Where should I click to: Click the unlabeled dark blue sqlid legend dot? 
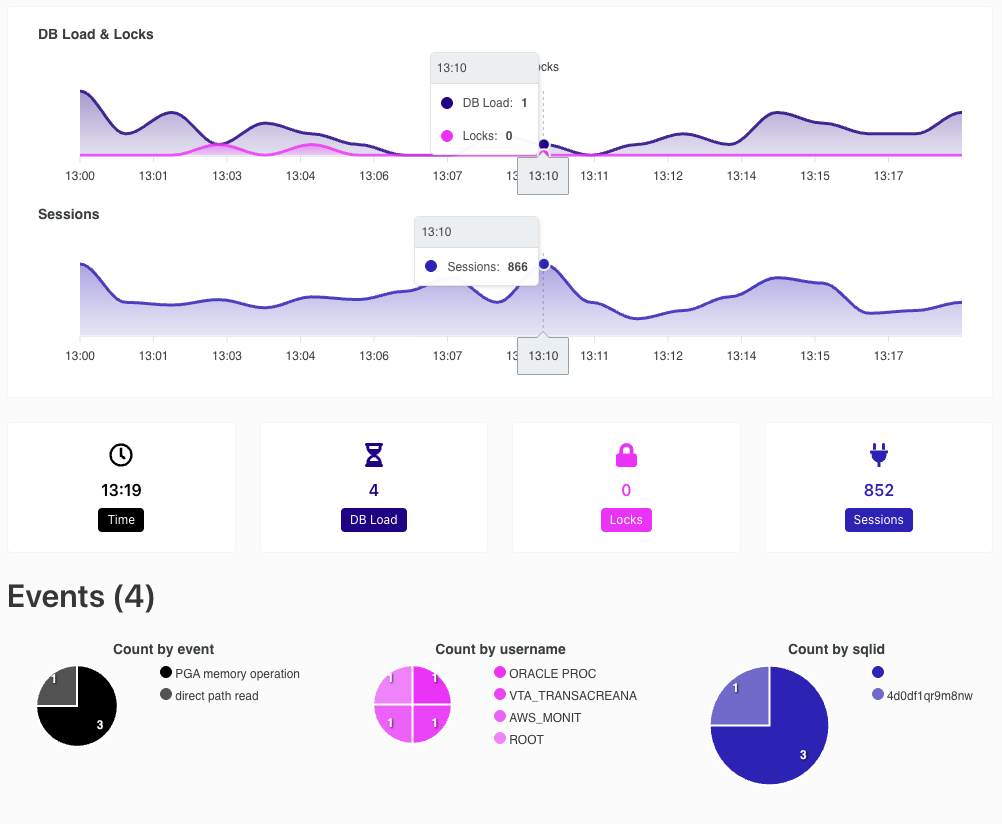click(878, 672)
